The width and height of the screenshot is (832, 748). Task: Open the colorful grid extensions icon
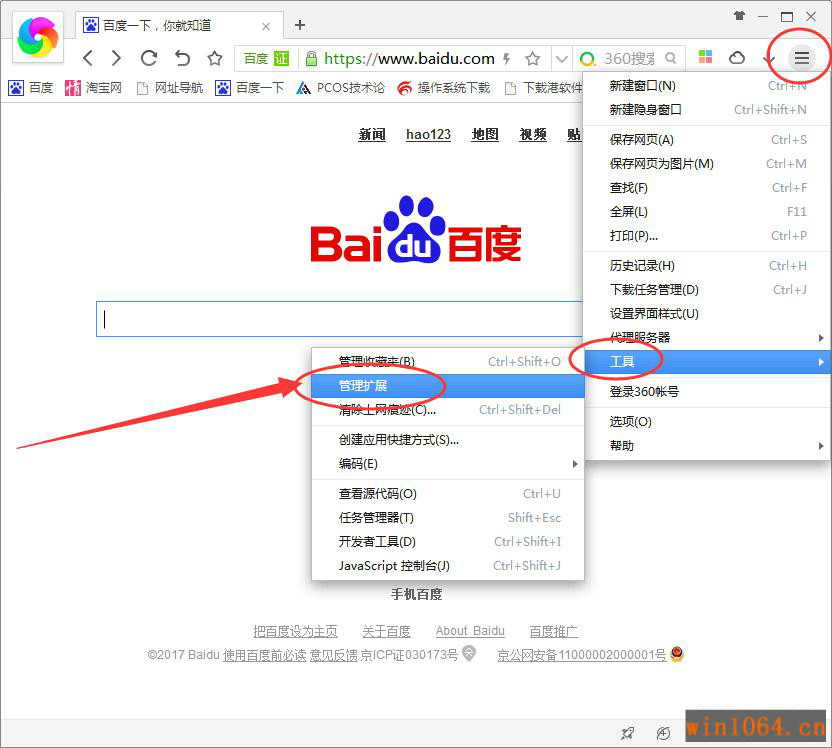pyautogui.click(x=705, y=57)
